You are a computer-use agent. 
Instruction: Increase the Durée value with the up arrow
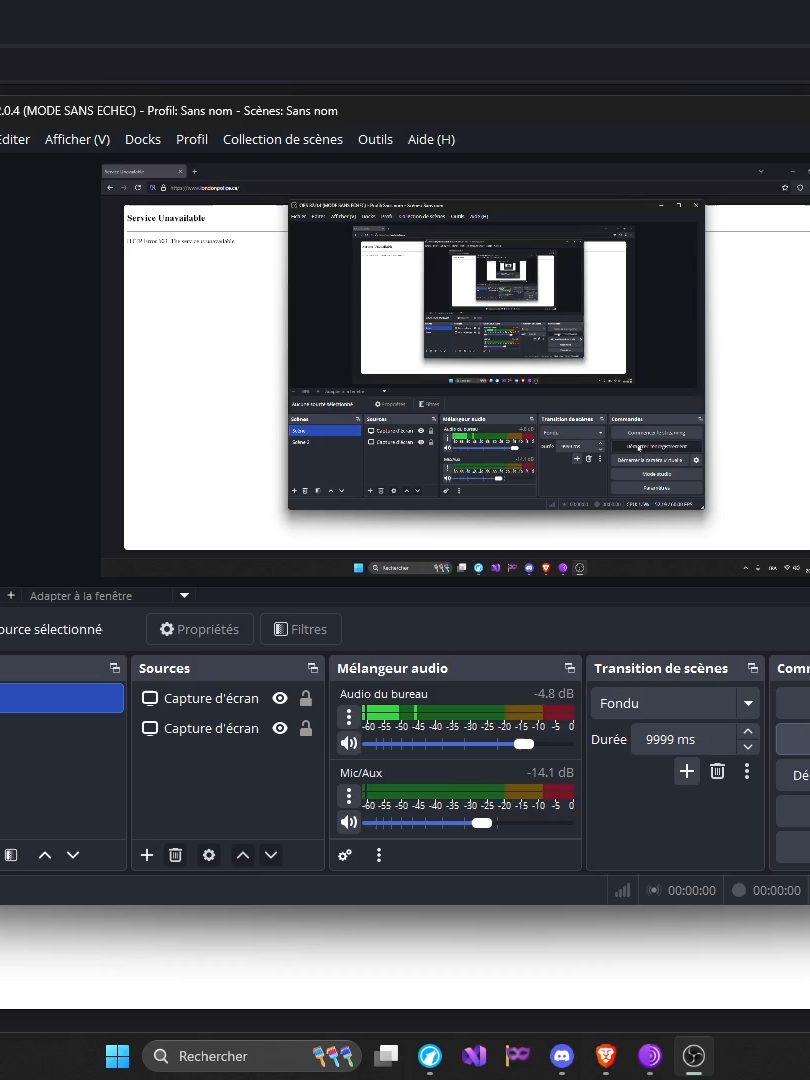pos(748,731)
